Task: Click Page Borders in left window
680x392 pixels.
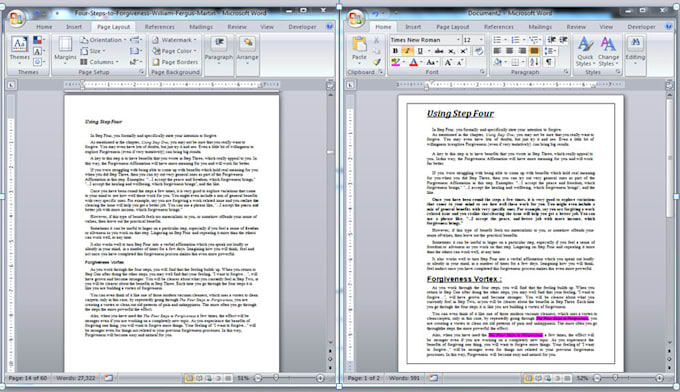Action: [175, 62]
